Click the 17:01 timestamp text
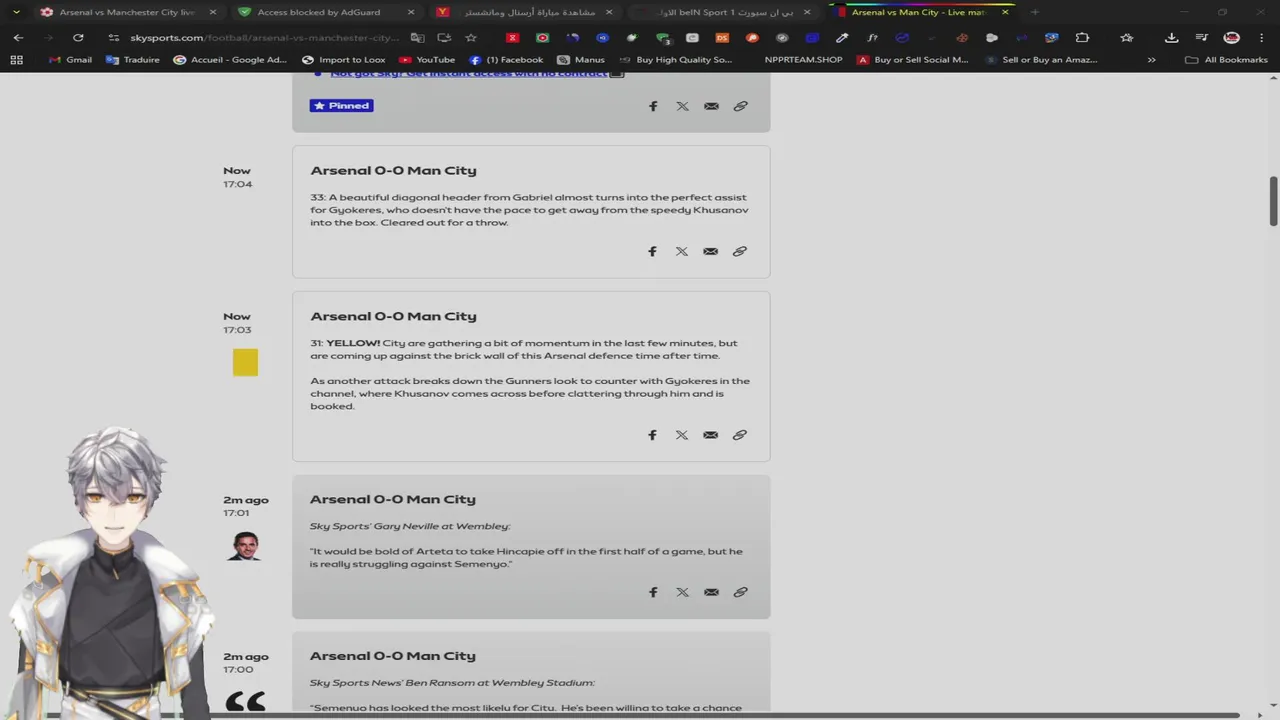The height and width of the screenshot is (720, 1280). point(236,513)
